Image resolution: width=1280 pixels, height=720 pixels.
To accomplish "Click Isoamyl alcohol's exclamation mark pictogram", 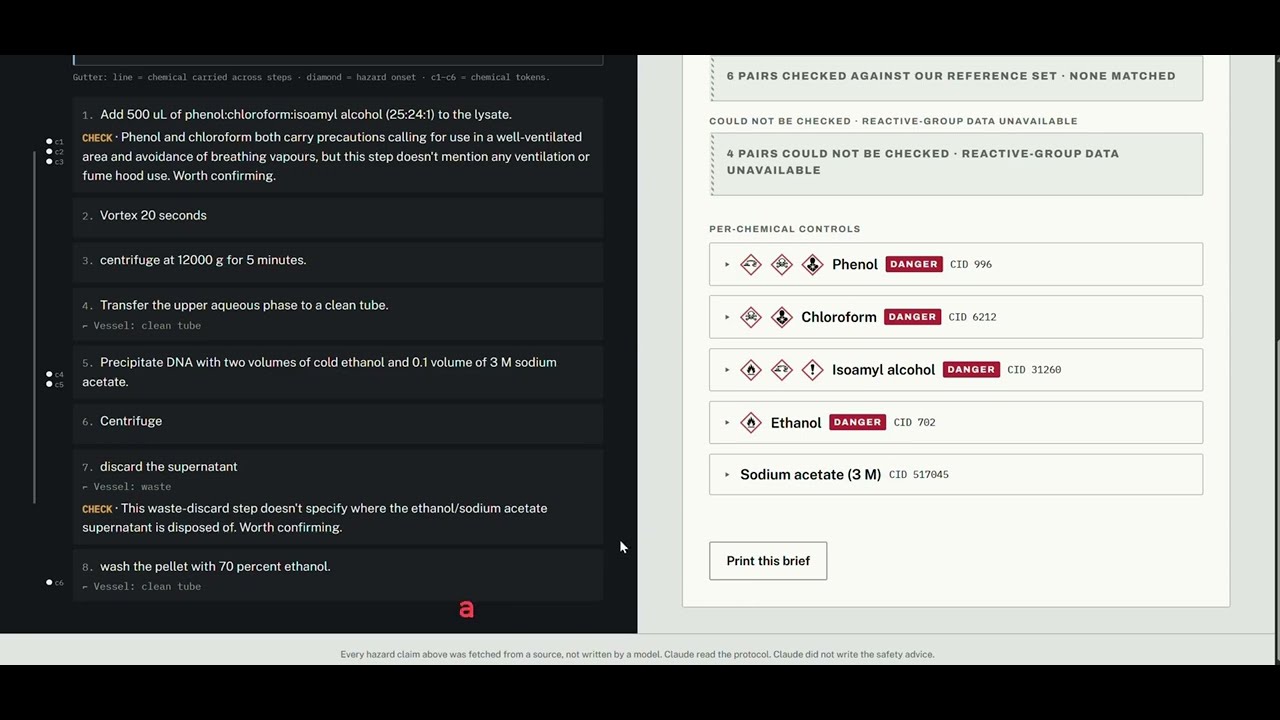I will [x=813, y=370].
